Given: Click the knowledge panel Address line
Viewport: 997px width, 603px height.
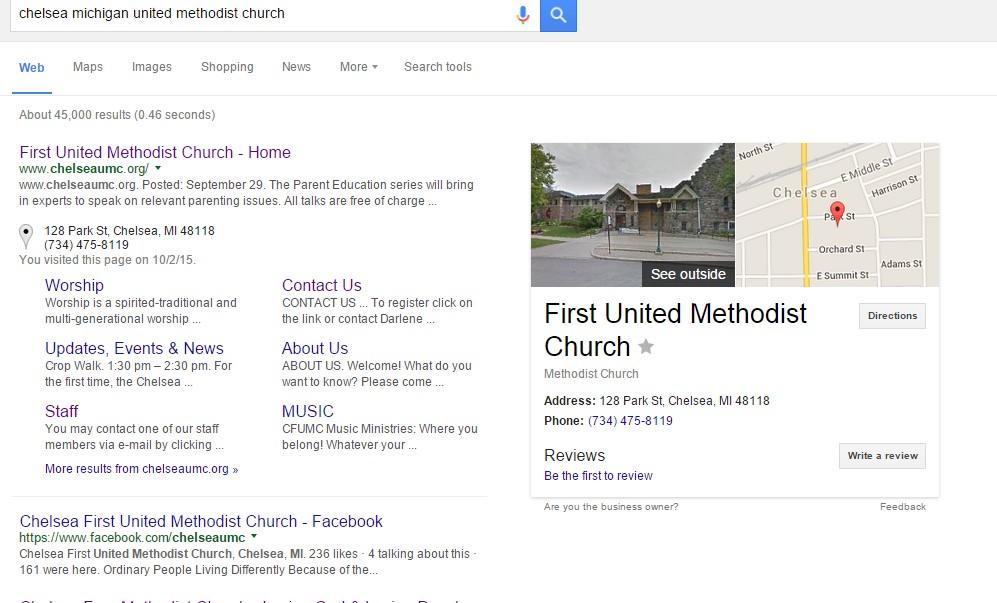Looking at the screenshot, I should [657, 401].
